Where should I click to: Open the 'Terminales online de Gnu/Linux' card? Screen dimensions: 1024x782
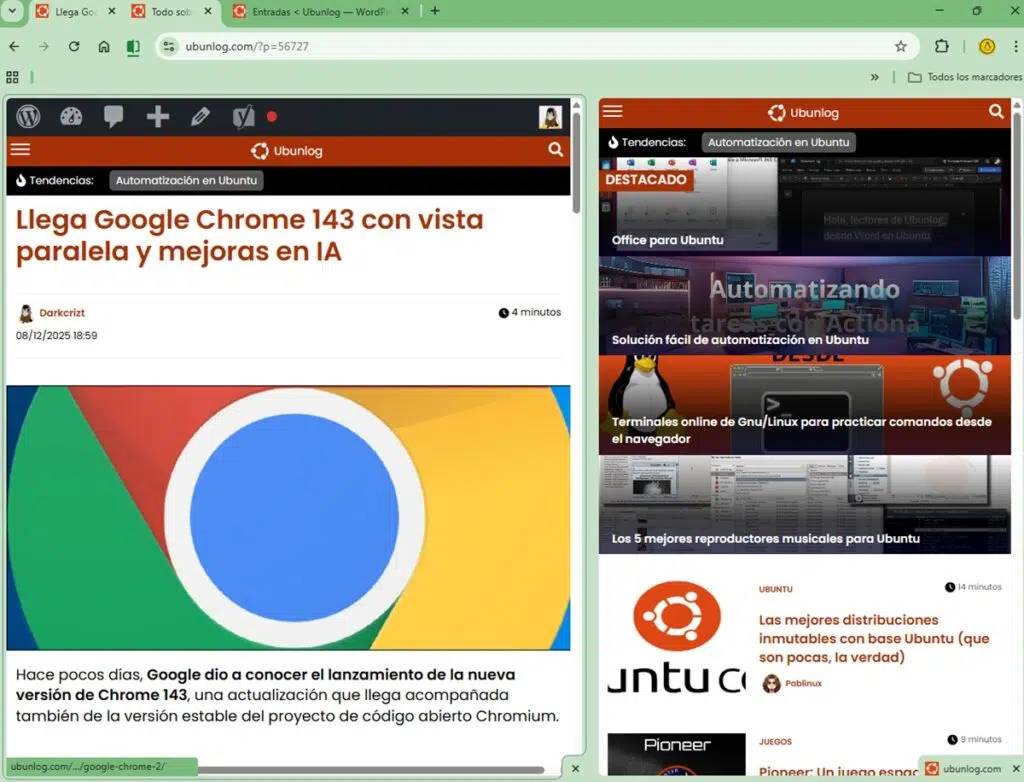805,405
